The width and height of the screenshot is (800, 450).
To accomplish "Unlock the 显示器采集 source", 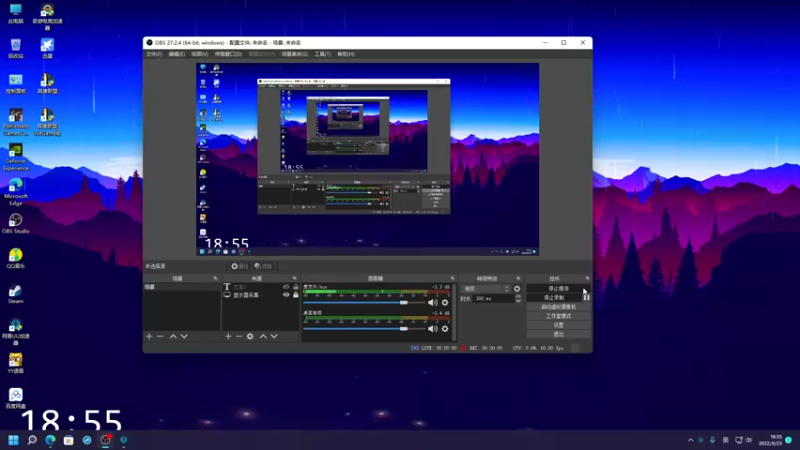I will 295,295.
